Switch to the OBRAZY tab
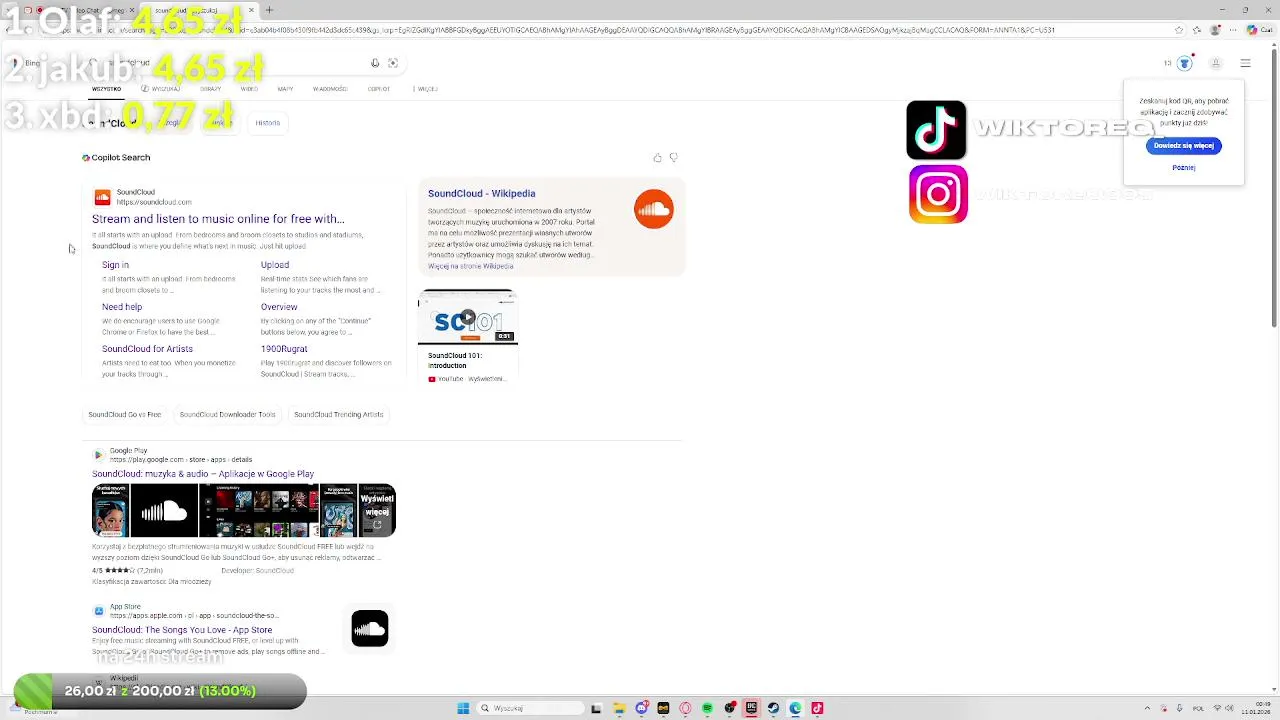This screenshot has height=720, width=1280. [x=210, y=89]
